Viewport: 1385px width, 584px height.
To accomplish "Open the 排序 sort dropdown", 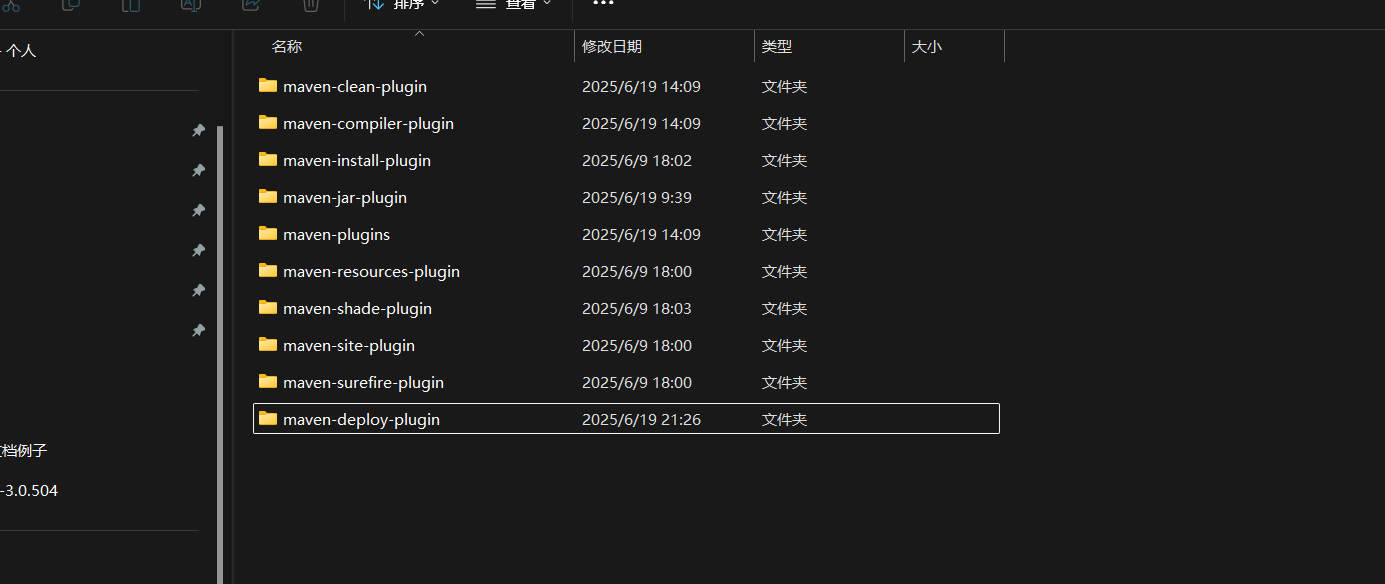I will tap(404, 5).
